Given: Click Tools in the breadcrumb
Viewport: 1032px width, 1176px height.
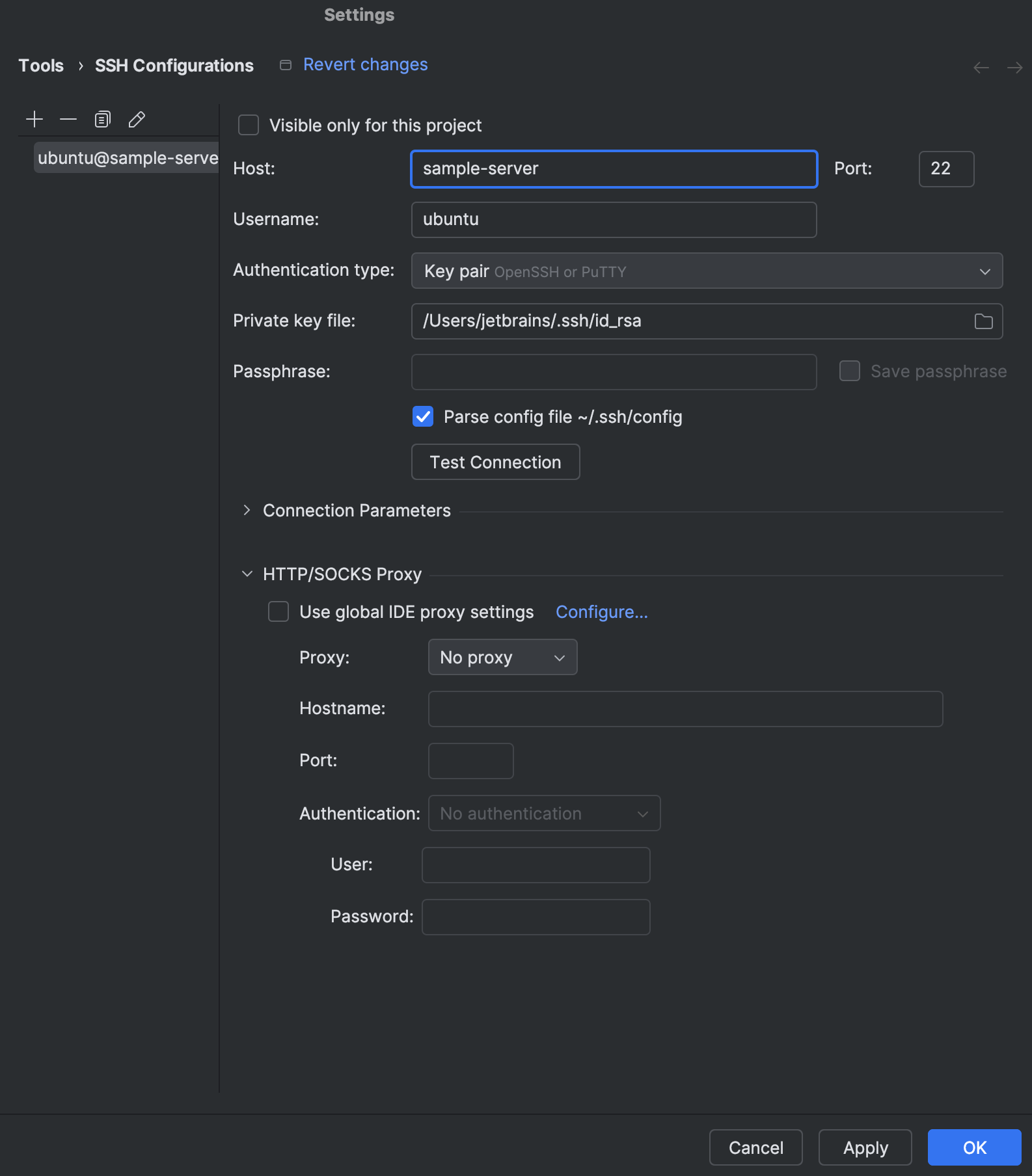Looking at the screenshot, I should (41, 66).
